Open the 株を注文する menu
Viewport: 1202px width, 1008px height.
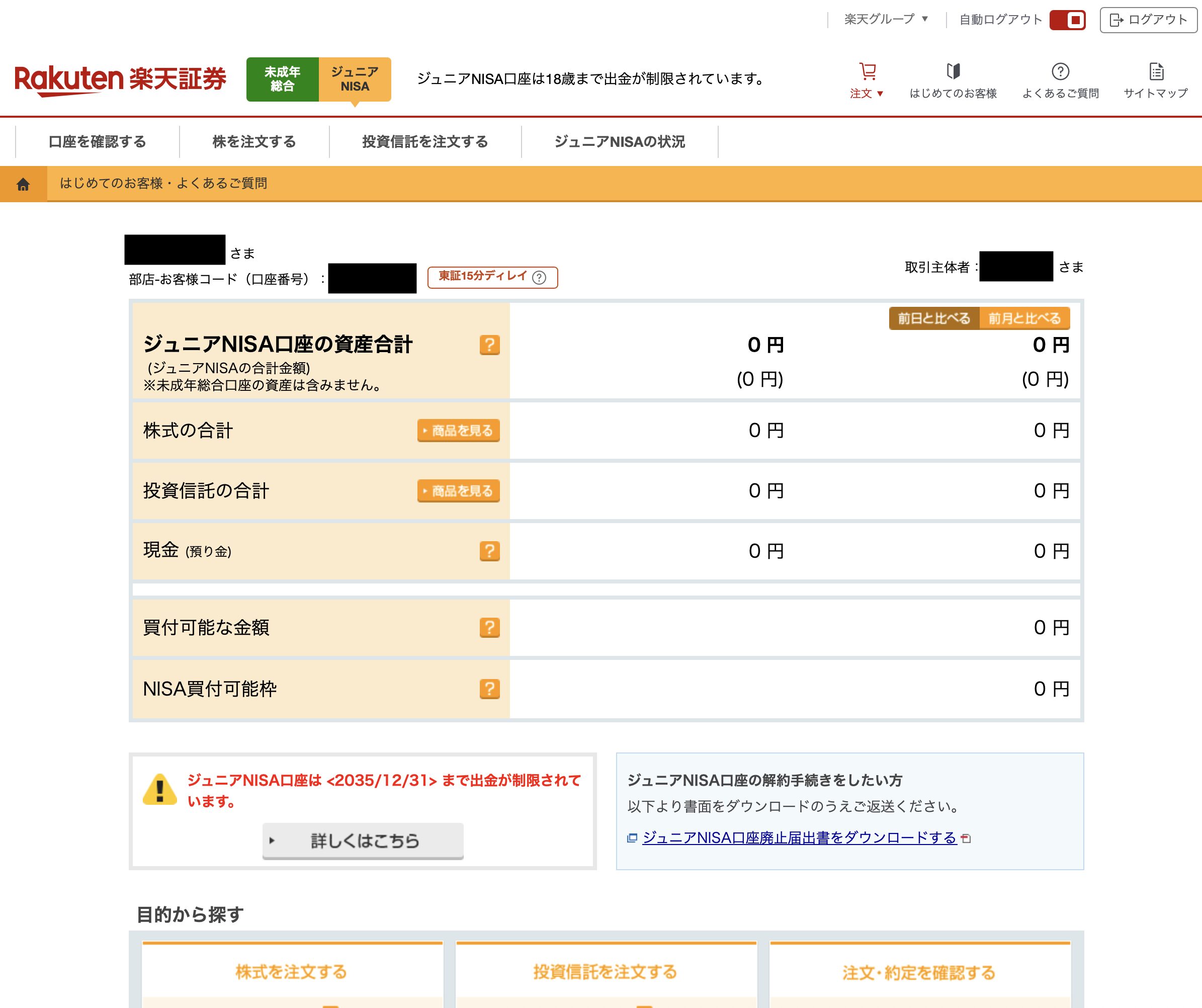pyautogui.click(x=254, y=141)
